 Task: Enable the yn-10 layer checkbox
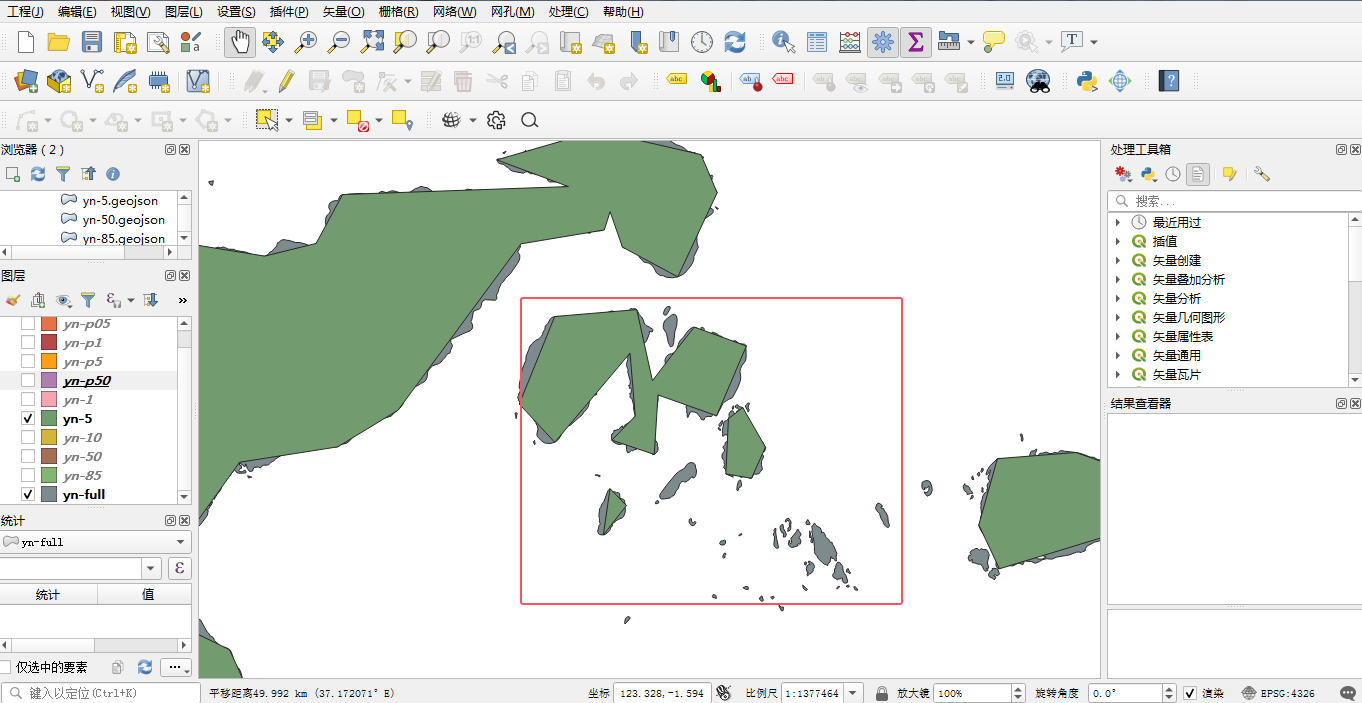coord(28,438)
